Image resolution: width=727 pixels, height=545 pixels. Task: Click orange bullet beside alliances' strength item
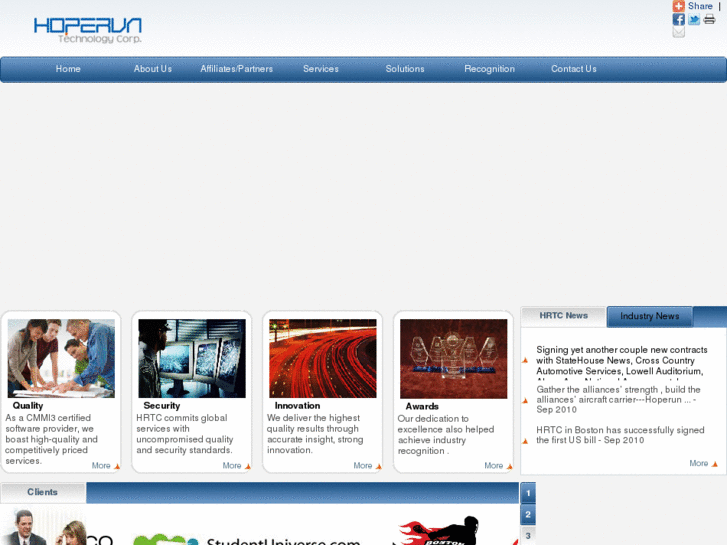[525, 401]
